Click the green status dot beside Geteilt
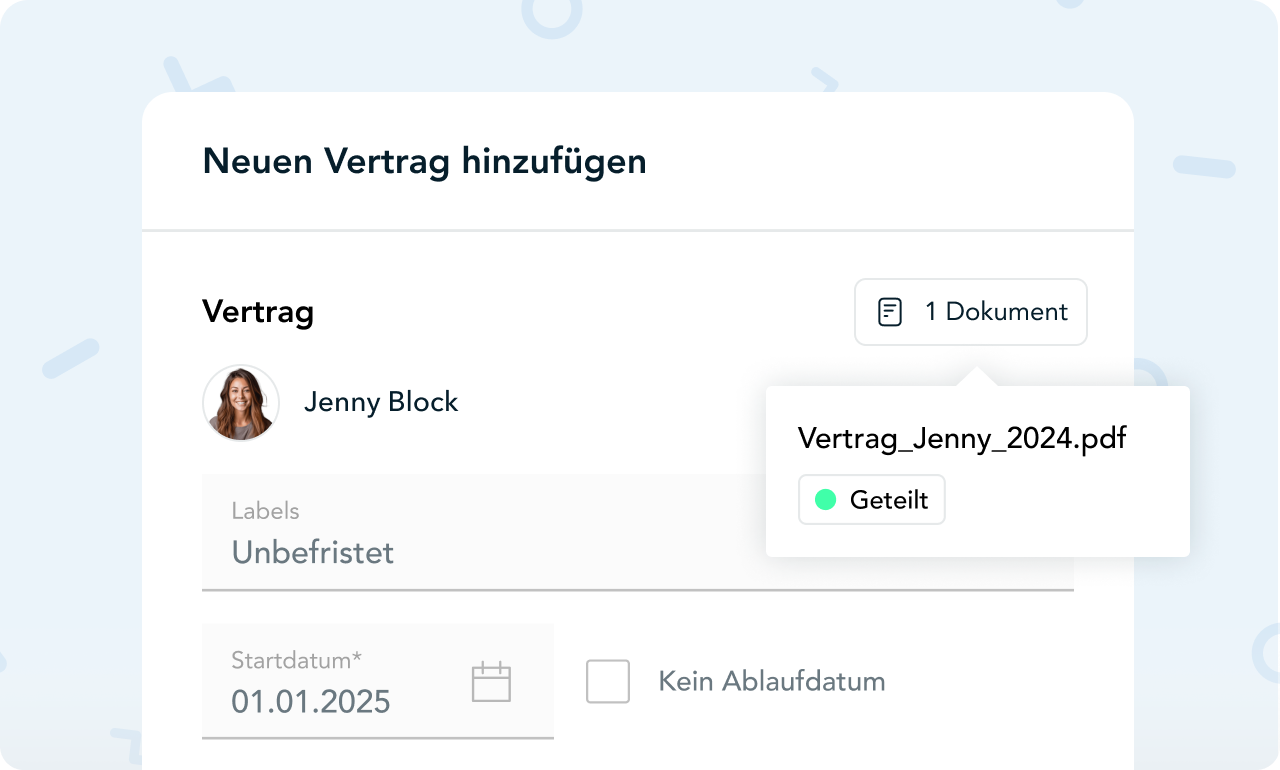The width and height of the screenshot is (1280, 770). [825, 500]
